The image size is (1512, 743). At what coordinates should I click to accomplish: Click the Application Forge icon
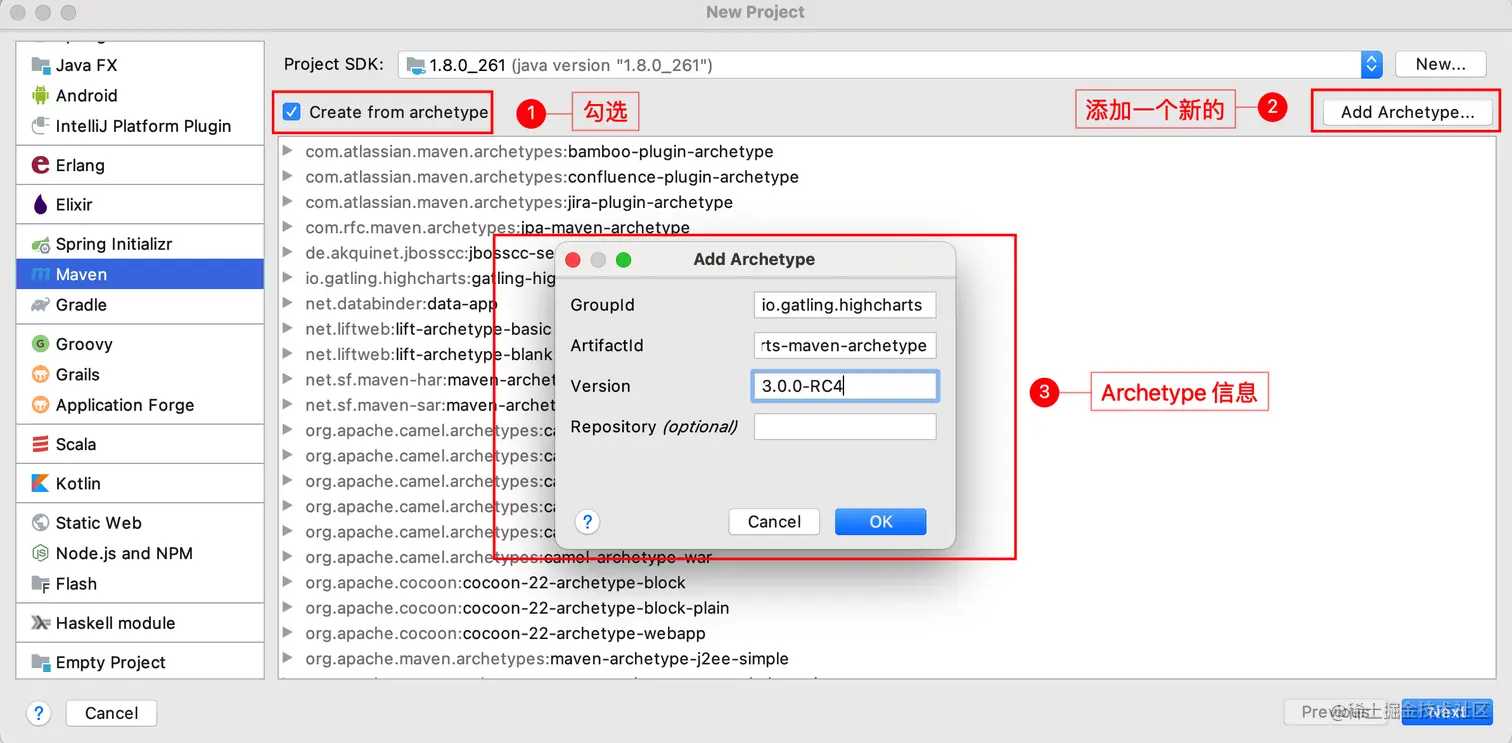40,405
